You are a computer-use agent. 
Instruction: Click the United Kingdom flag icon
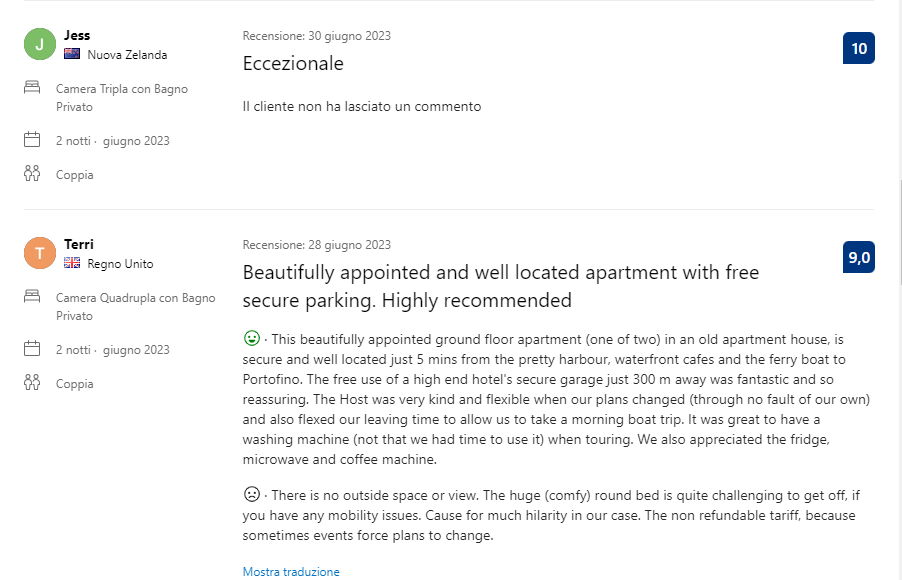(x=72, y=263)
